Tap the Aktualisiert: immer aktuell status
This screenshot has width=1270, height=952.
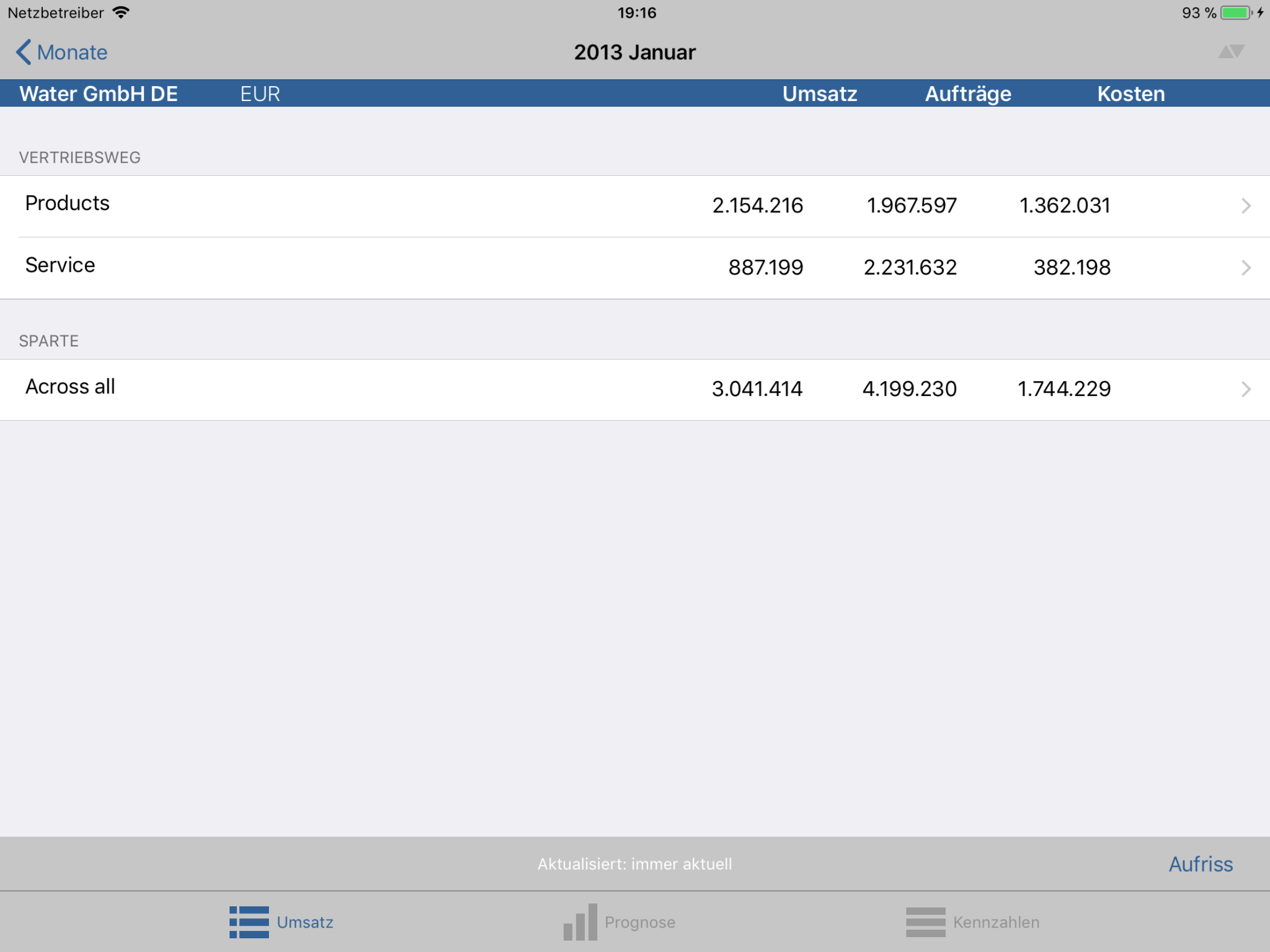[x=634, y=864]
